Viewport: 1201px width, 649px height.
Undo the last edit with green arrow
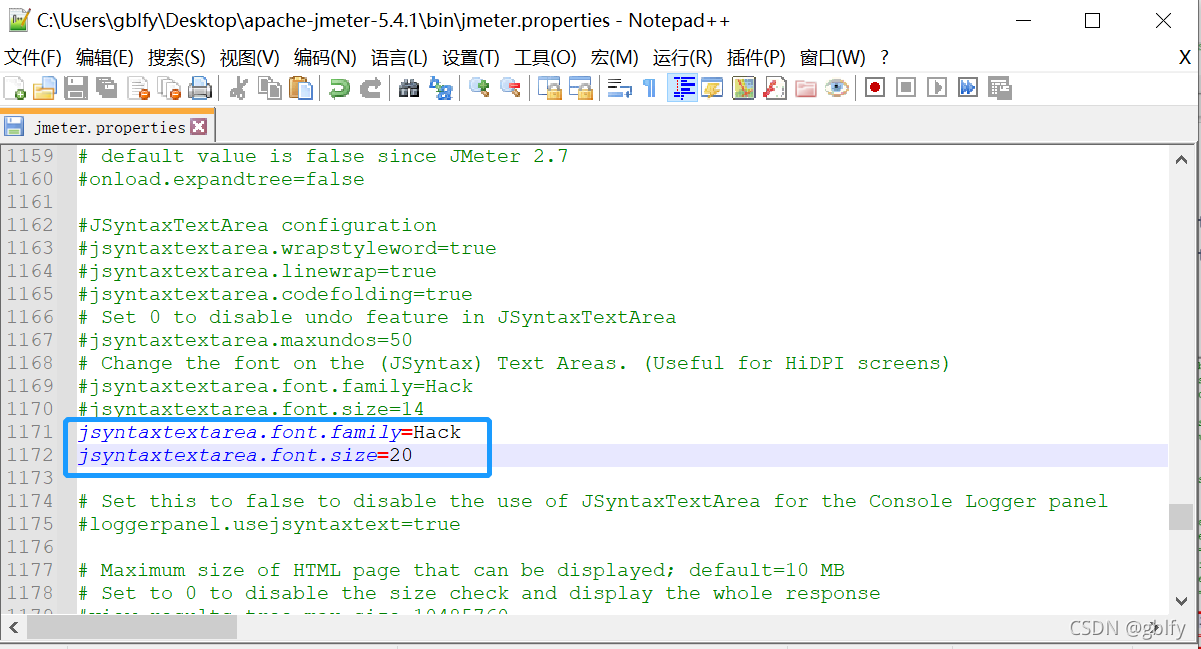339,88
